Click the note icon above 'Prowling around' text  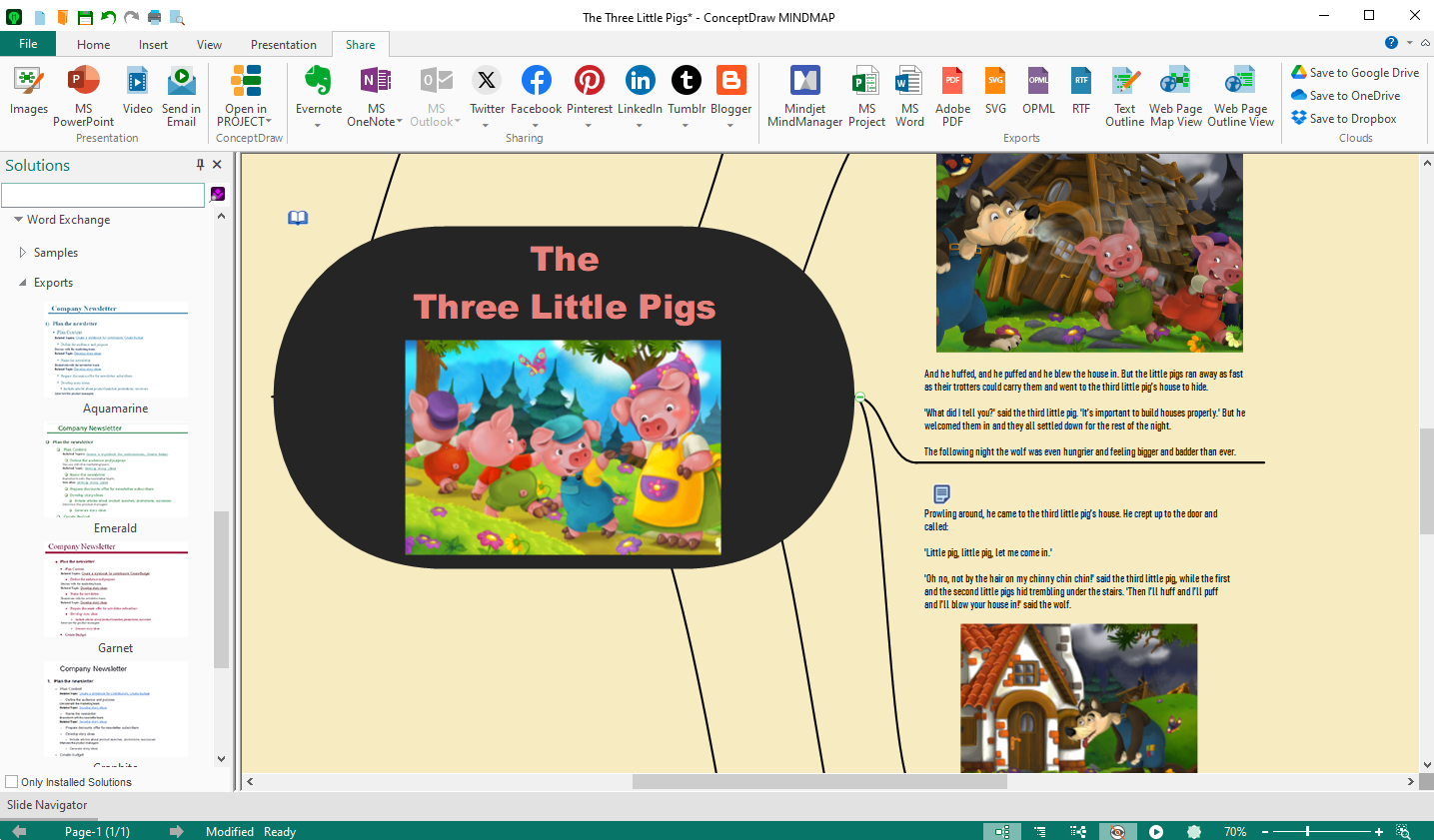941,493
